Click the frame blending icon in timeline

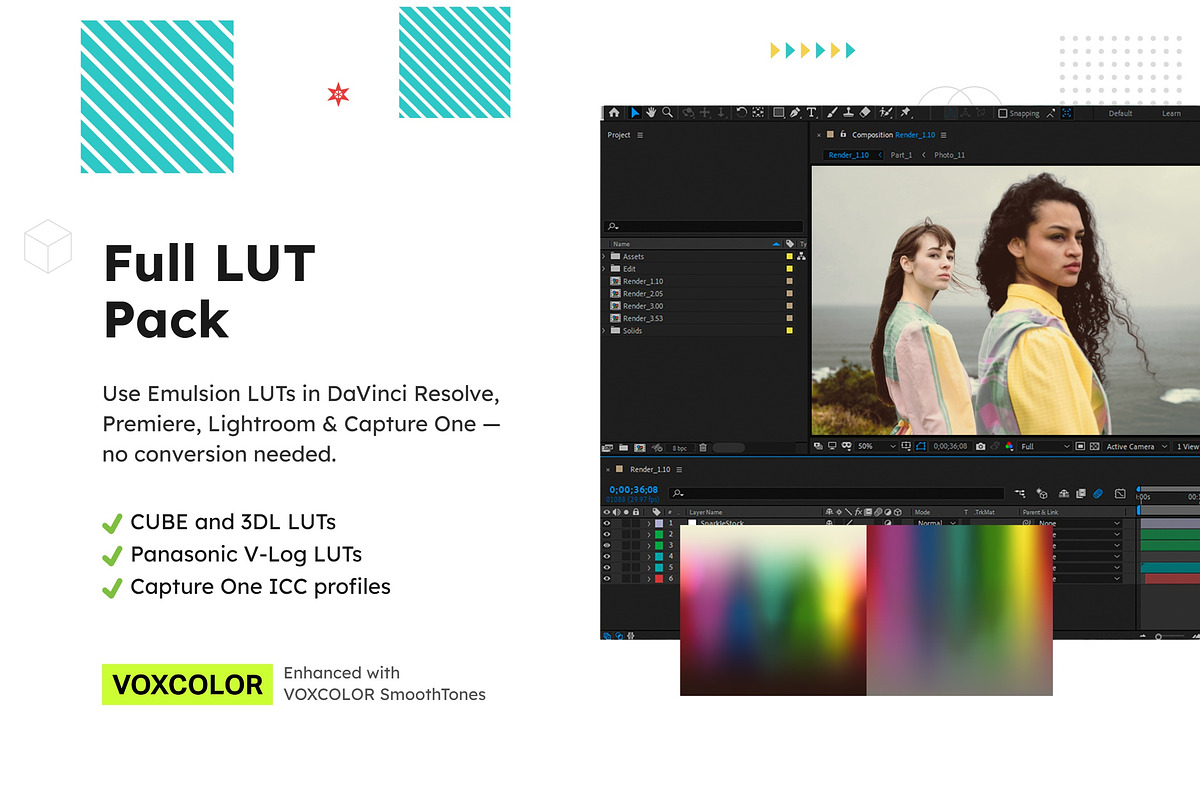(x=1081, y=494)
